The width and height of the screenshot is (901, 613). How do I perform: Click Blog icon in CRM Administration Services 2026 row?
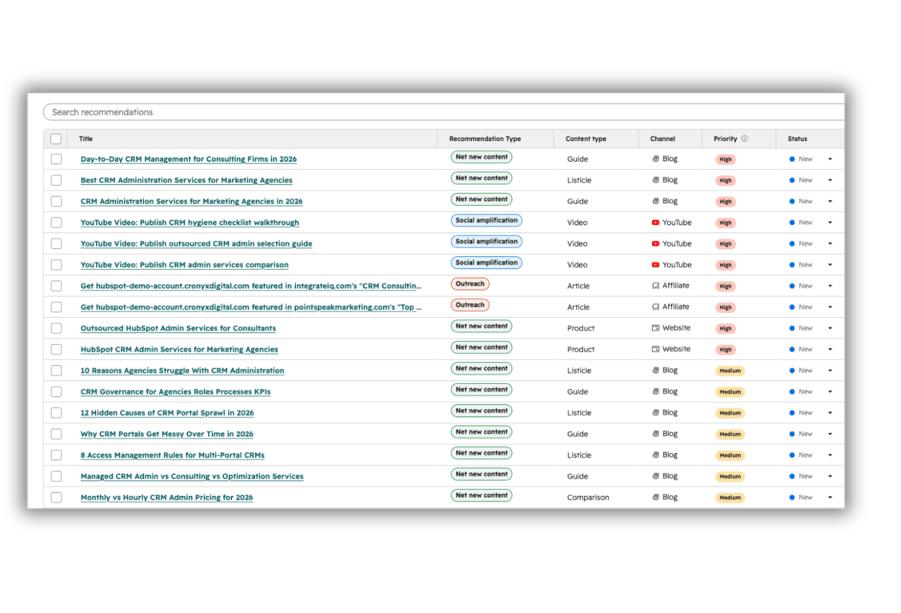655,201
